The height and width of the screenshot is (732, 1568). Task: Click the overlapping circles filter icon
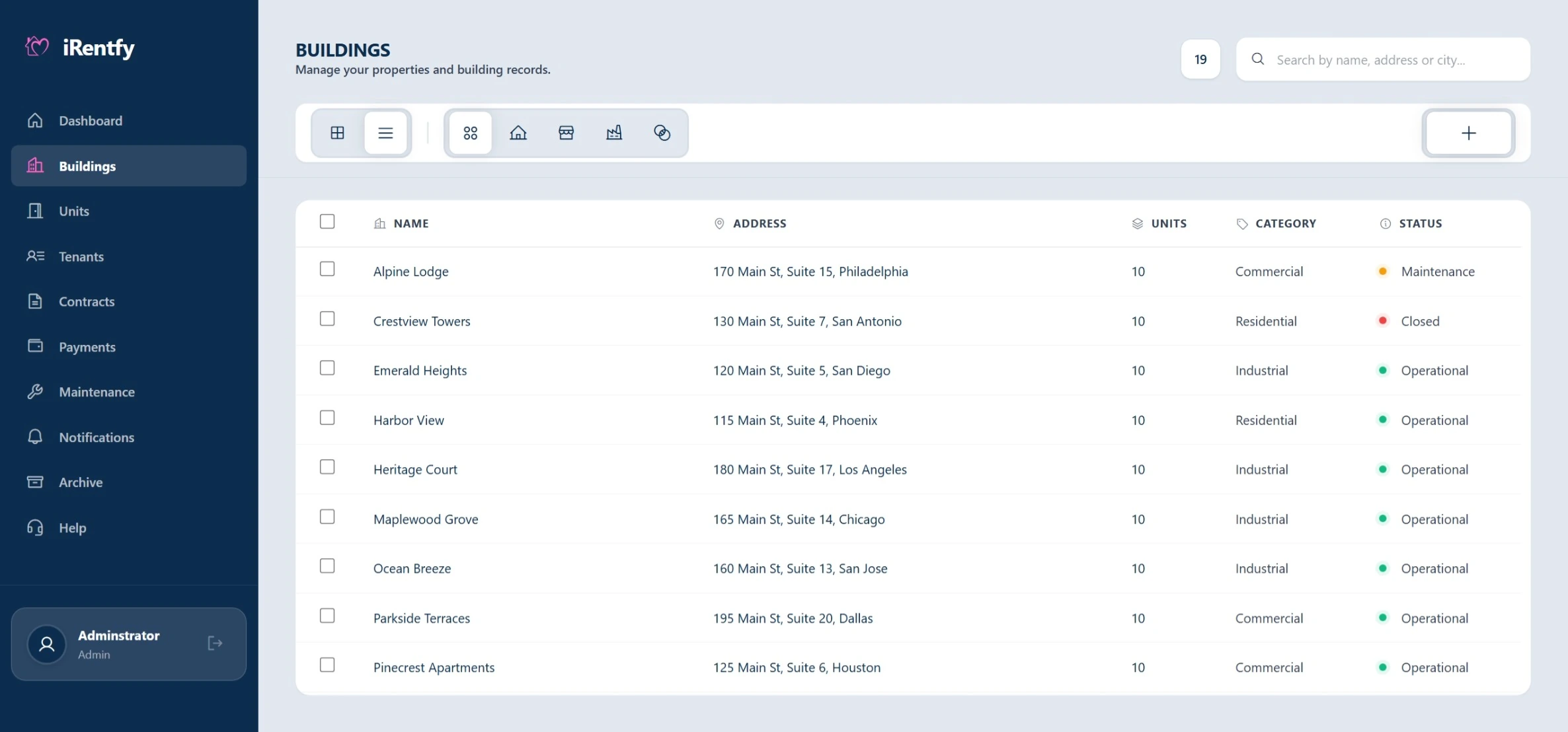tap(662, 133)
